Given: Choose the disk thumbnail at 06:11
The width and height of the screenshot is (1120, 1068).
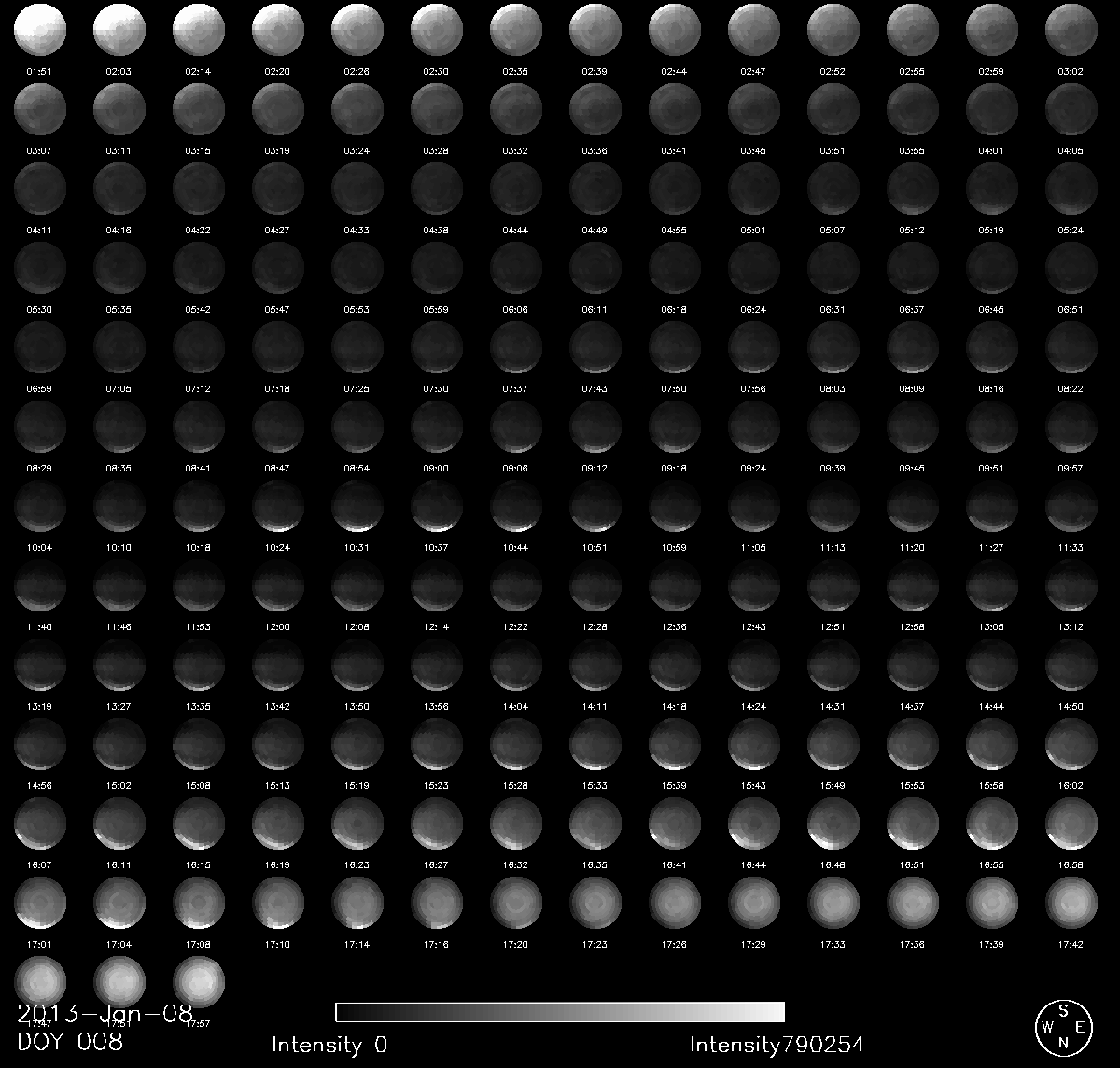Looking at the screenshot, I should 595,269.
